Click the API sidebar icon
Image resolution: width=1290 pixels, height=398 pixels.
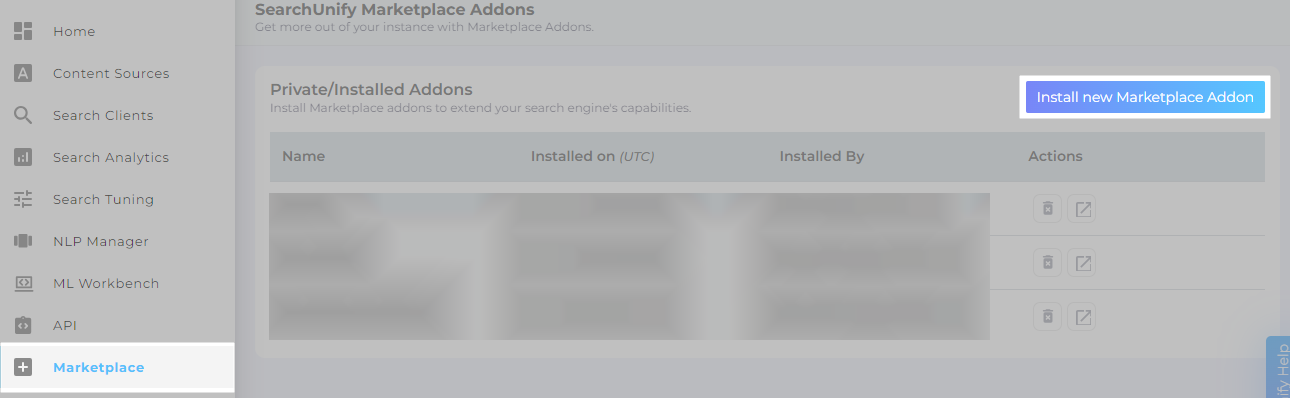23,325
